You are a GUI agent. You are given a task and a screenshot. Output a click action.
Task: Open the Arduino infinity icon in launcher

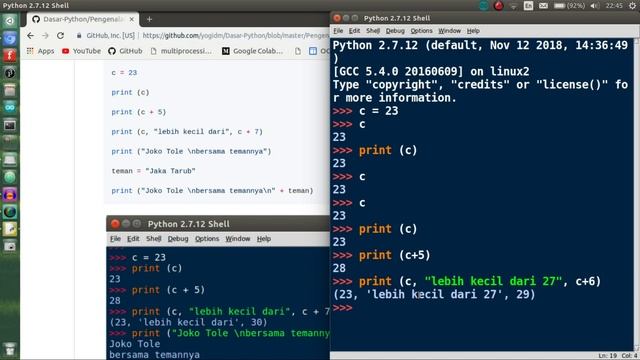[10, 107]
